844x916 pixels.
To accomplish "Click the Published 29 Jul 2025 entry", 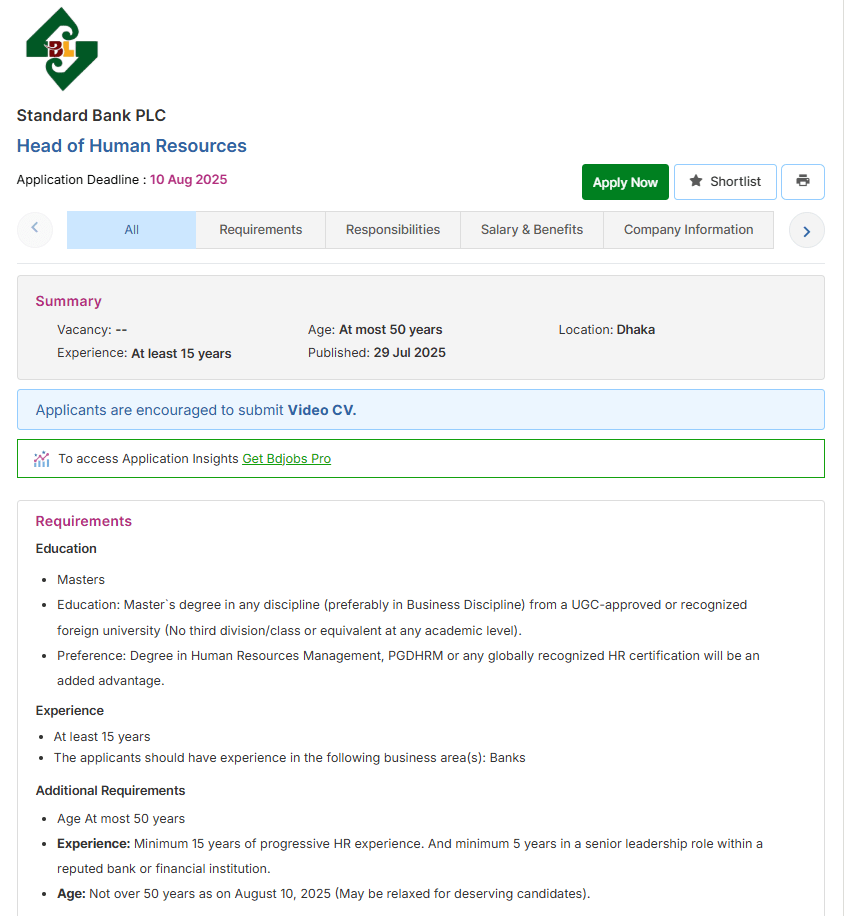I will [x=377, y=353].
